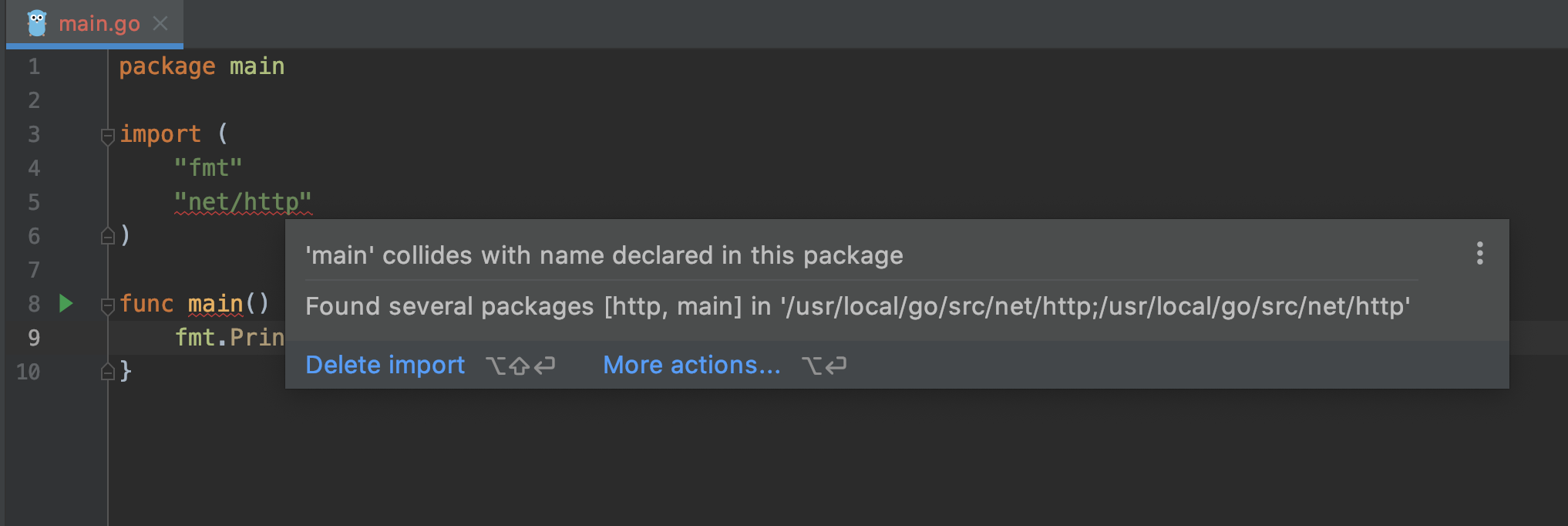Switch to the main.go tab
The width and height of the screenshot is (1568, 526).
click(x=99, y=22)
